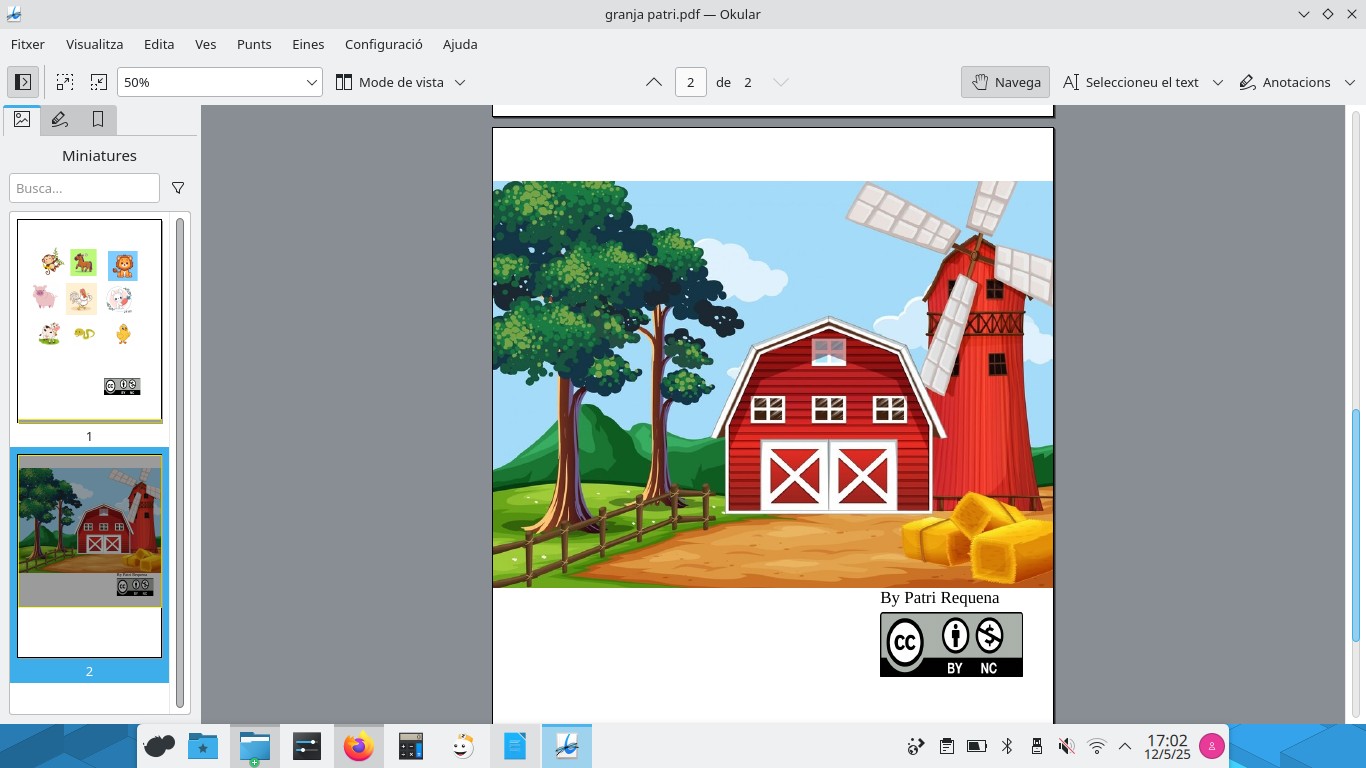
Task: Expand hidden system tray icons arrow
Action: pos(1125,746)
